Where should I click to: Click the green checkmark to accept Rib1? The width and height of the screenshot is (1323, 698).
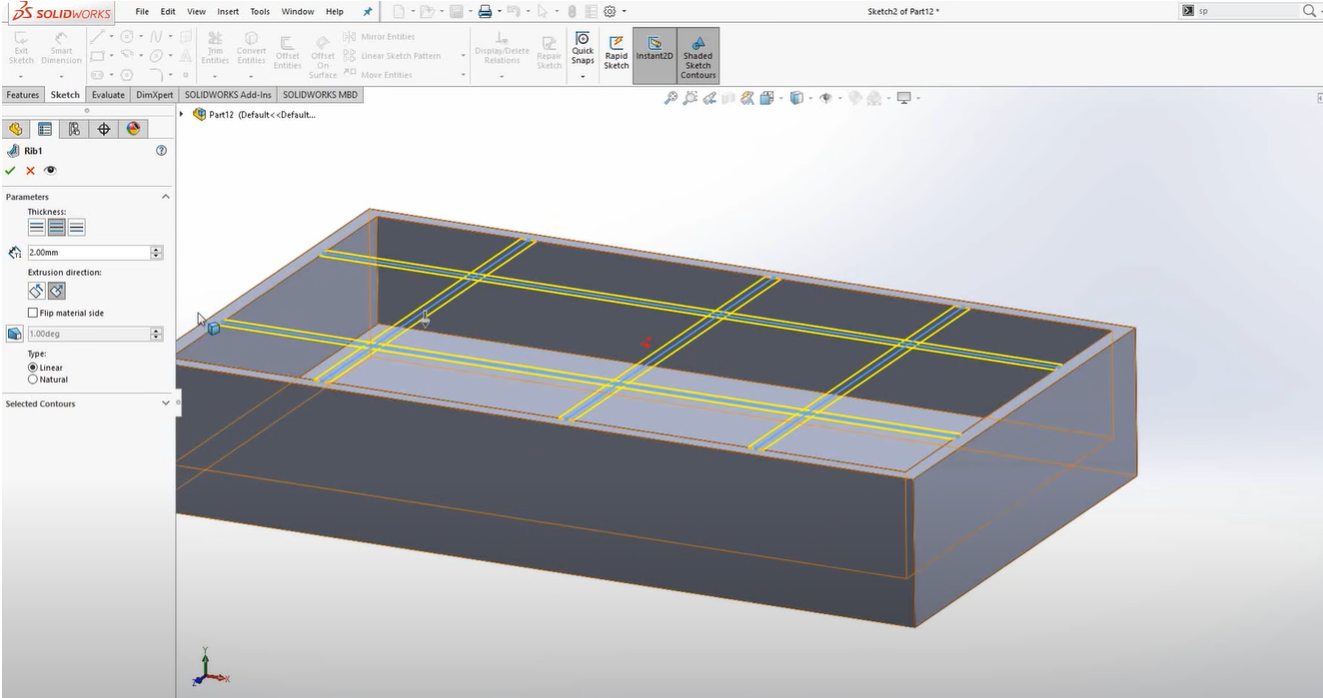point(10,170)
